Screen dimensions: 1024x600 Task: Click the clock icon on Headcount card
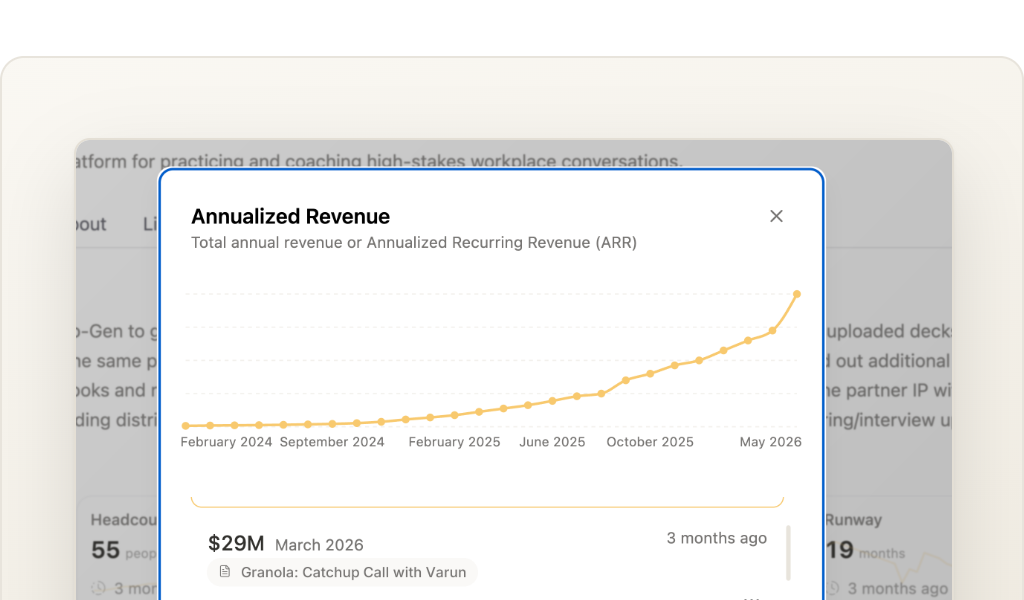click(98, 588)
